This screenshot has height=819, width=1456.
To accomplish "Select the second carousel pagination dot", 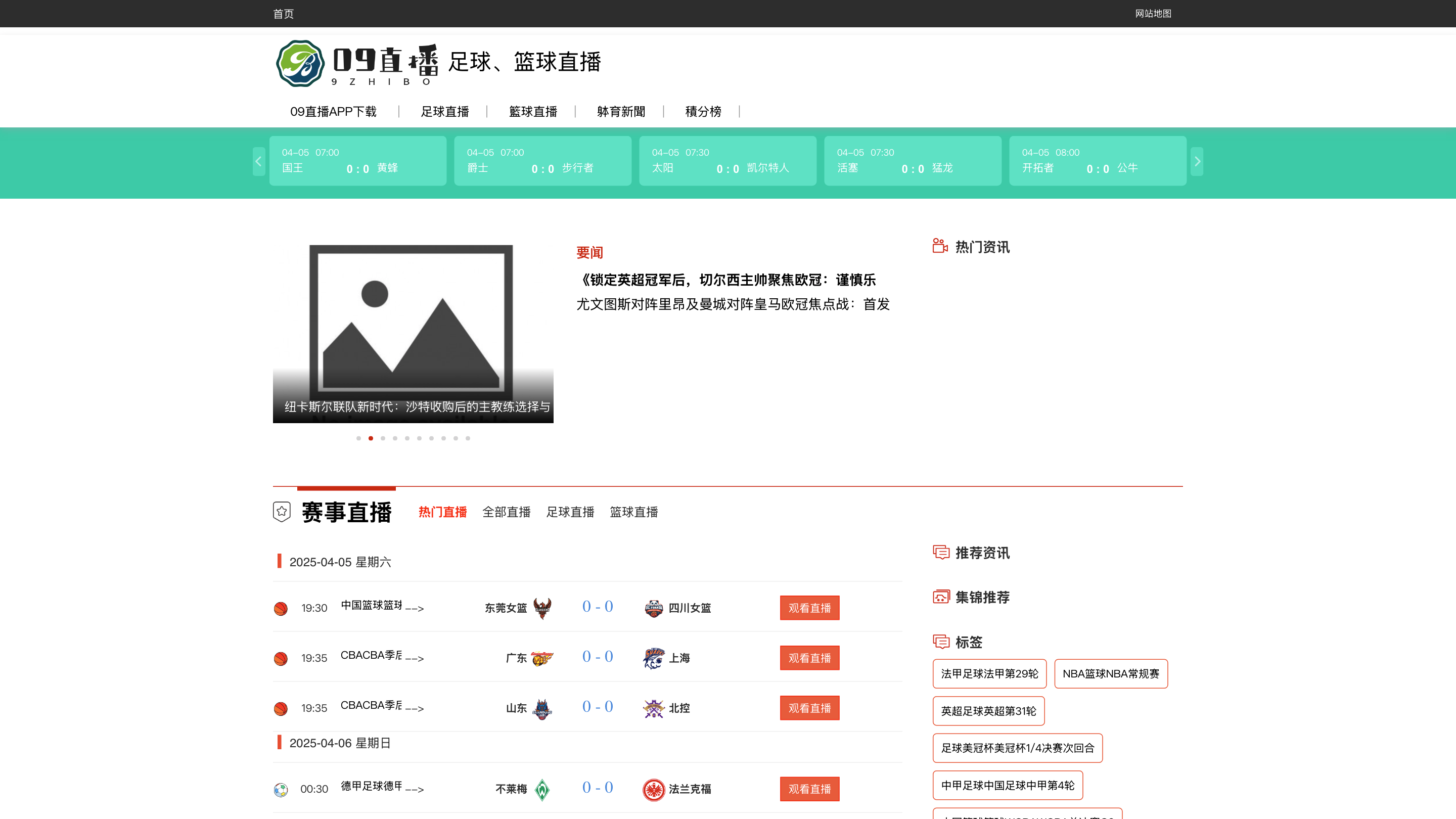I will pyautogui.click(x=371, y=438).
